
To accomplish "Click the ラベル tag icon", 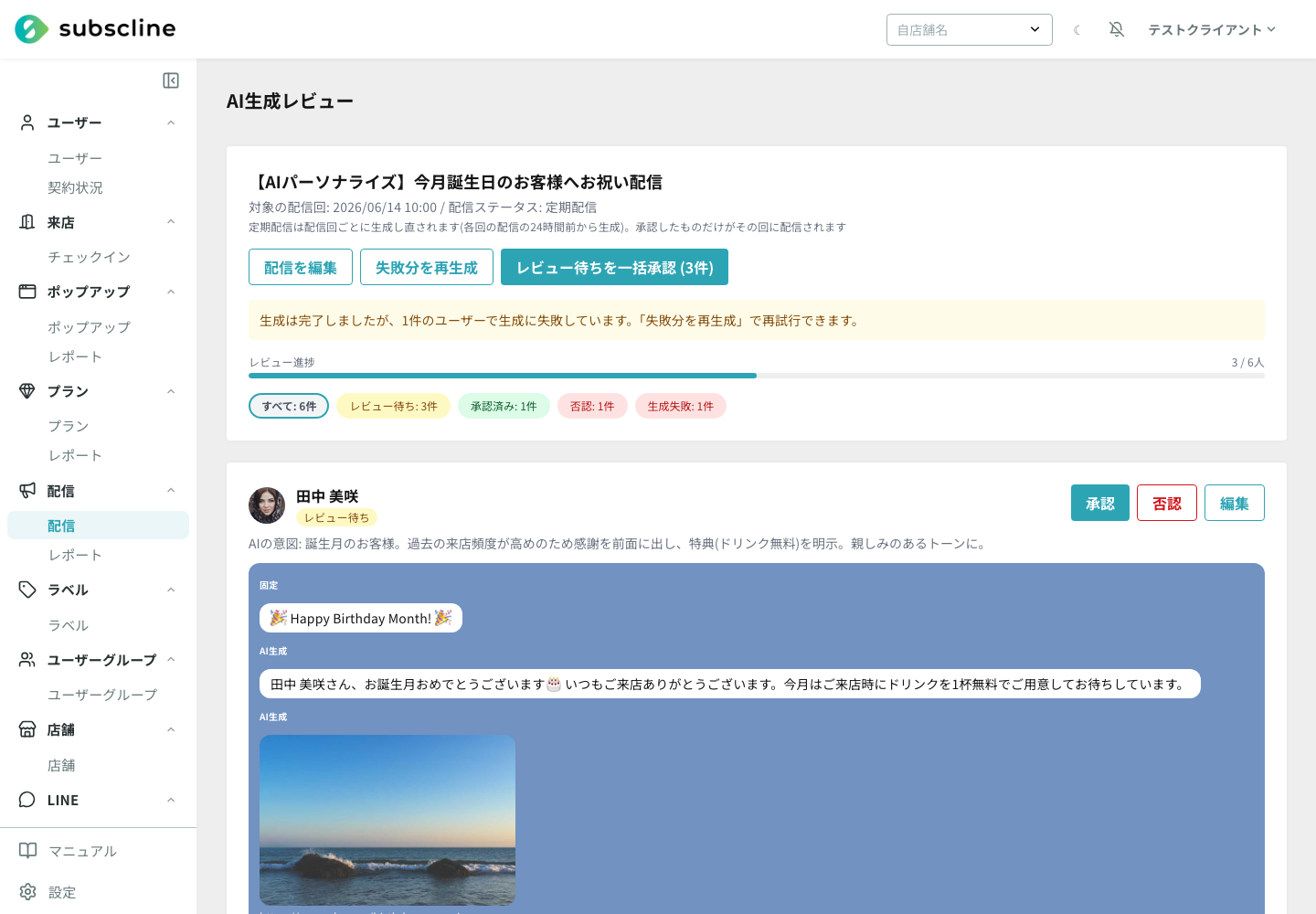I will tap(27, 590).
